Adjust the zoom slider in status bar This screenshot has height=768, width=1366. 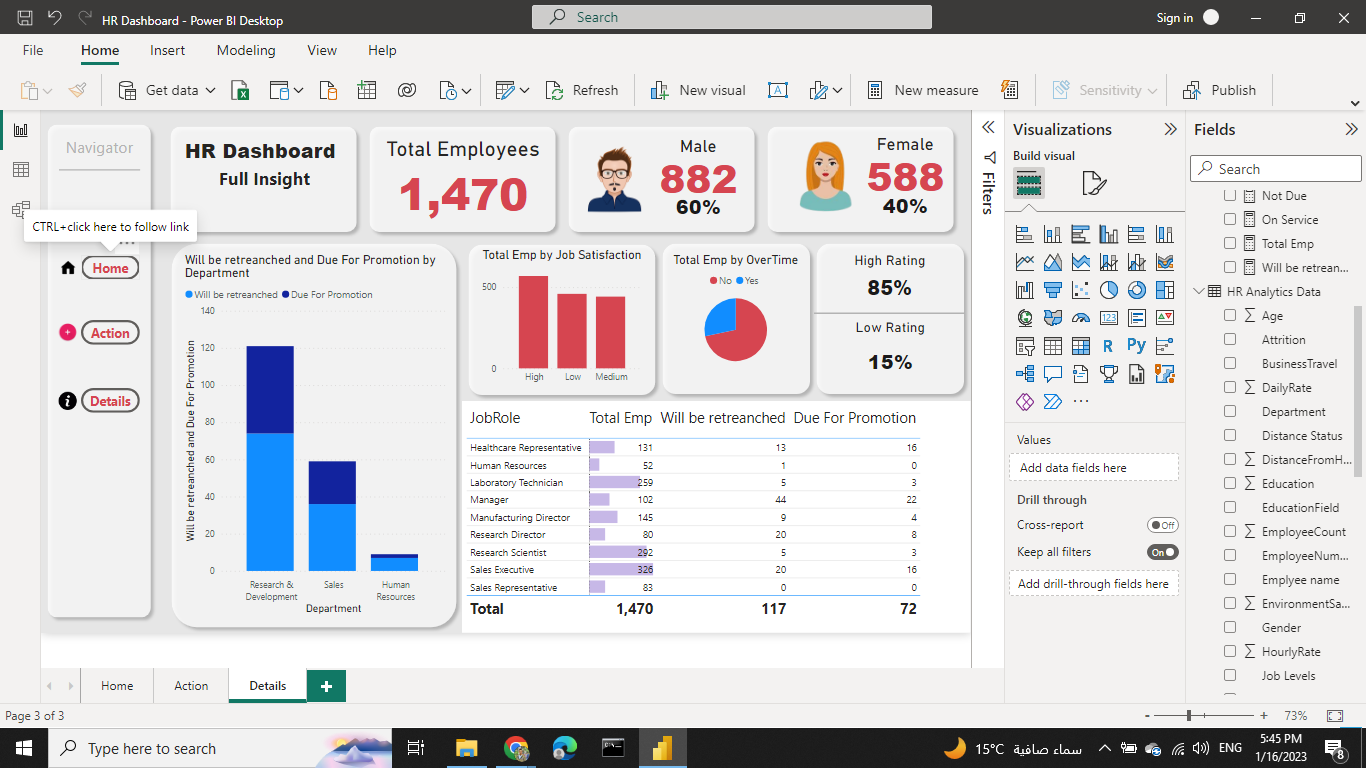[1189, 716]
